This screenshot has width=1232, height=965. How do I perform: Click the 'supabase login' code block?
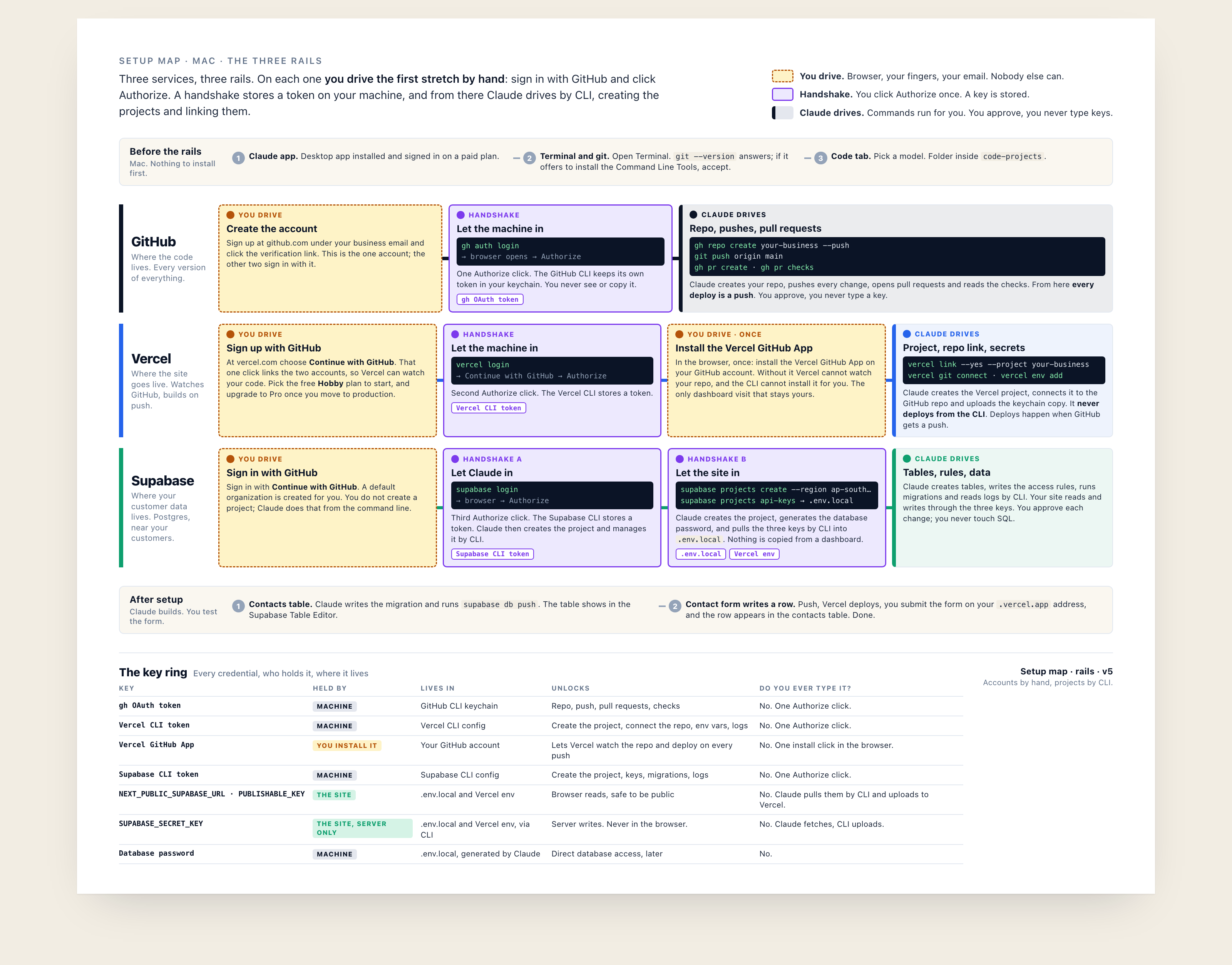[552, 495]
